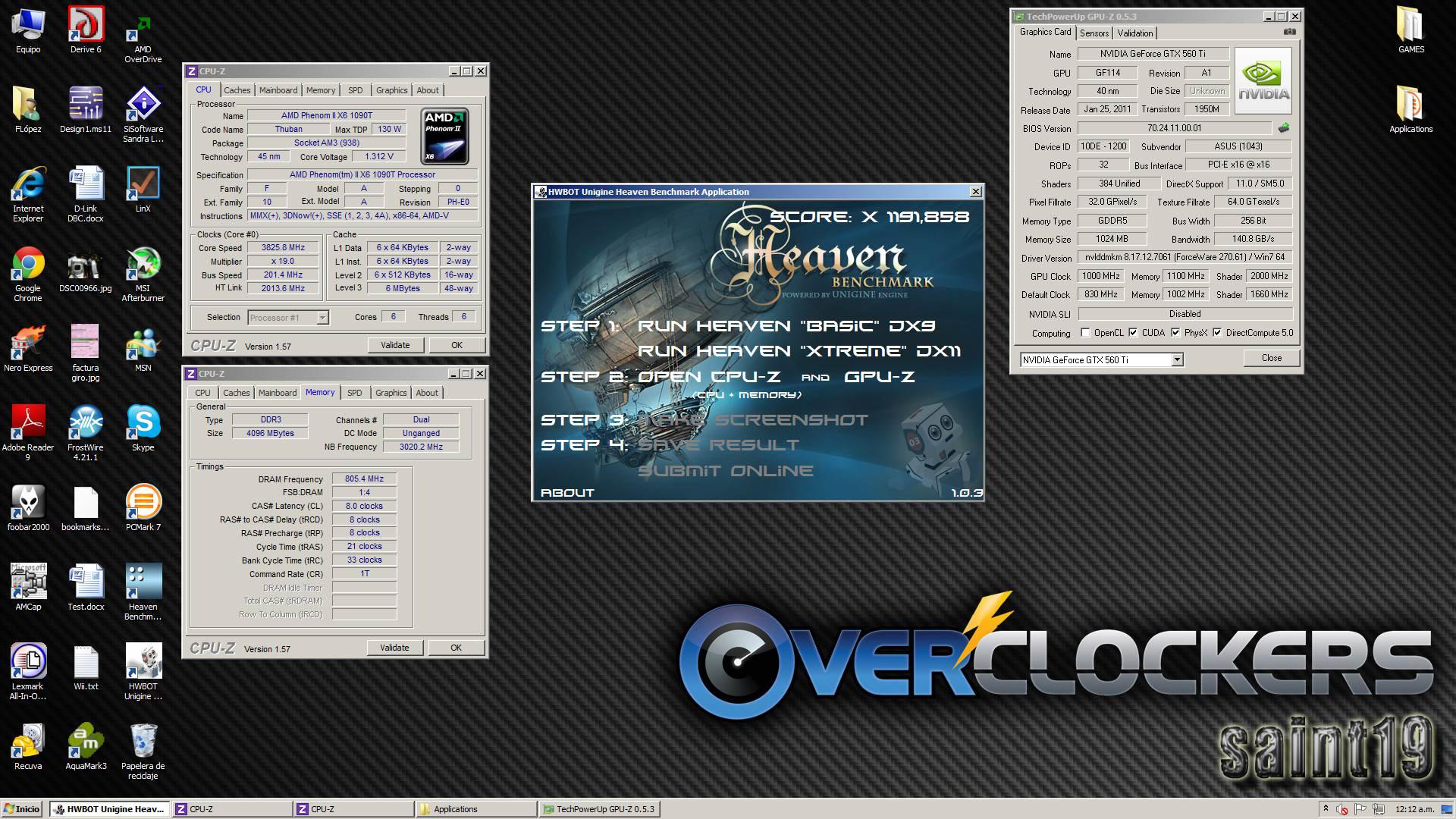Click the taskbar clock
Viewport: 1456px width, 819px height.
(x=1414, y=809)
